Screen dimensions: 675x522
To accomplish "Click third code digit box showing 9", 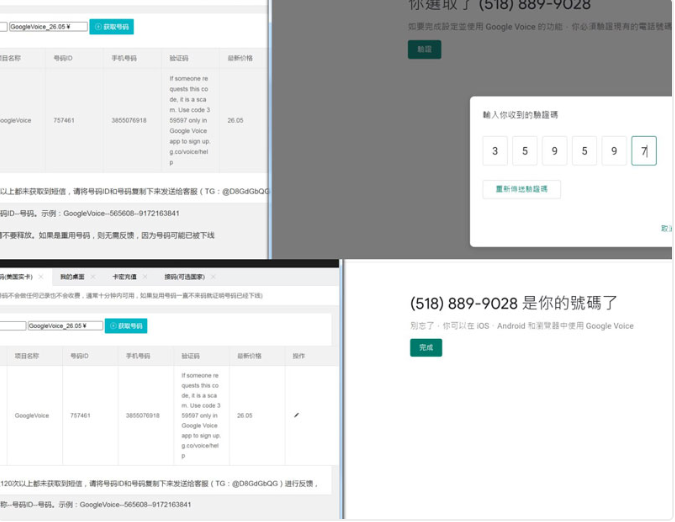I will [x=554, y=151].
